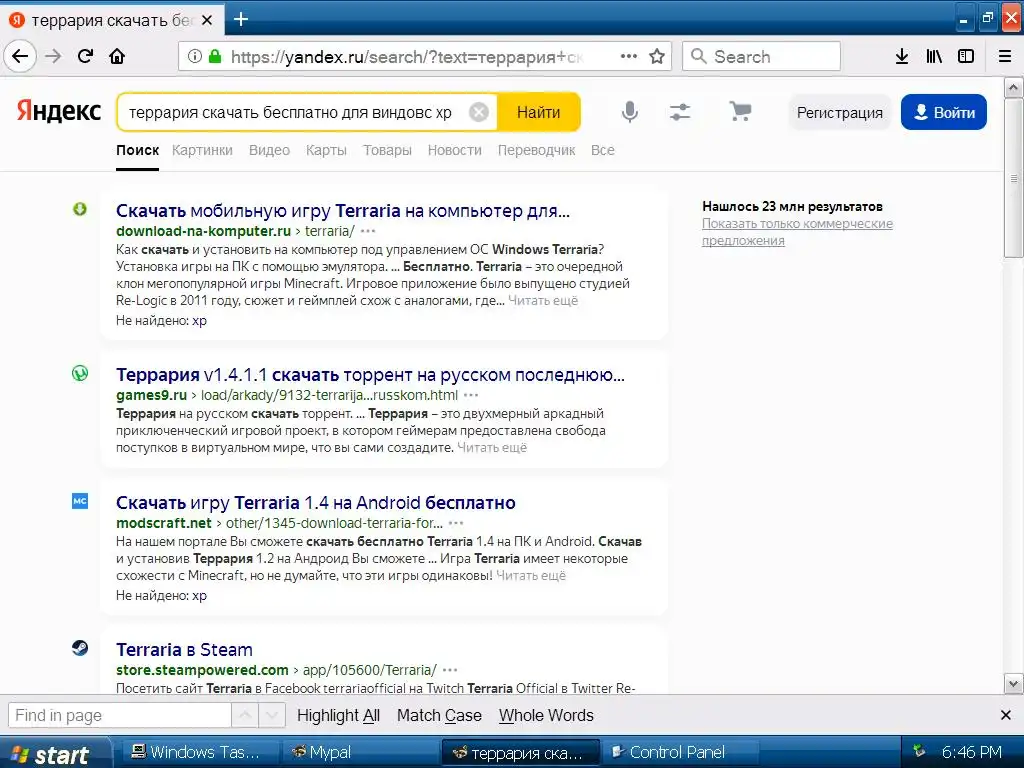Open the Все services tab
This screenshot has width=1024, height=768.
[x=602, y=150]
